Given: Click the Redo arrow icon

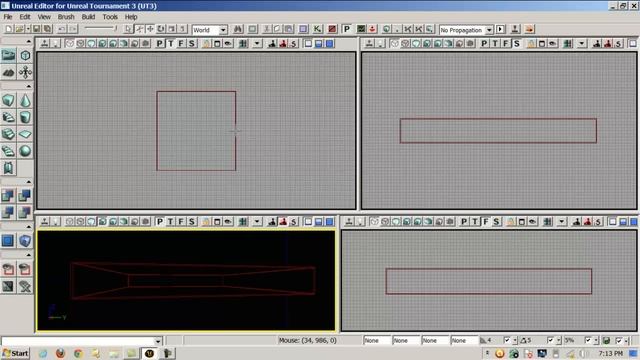Looking at the screenshot, I should pos(73,29).
